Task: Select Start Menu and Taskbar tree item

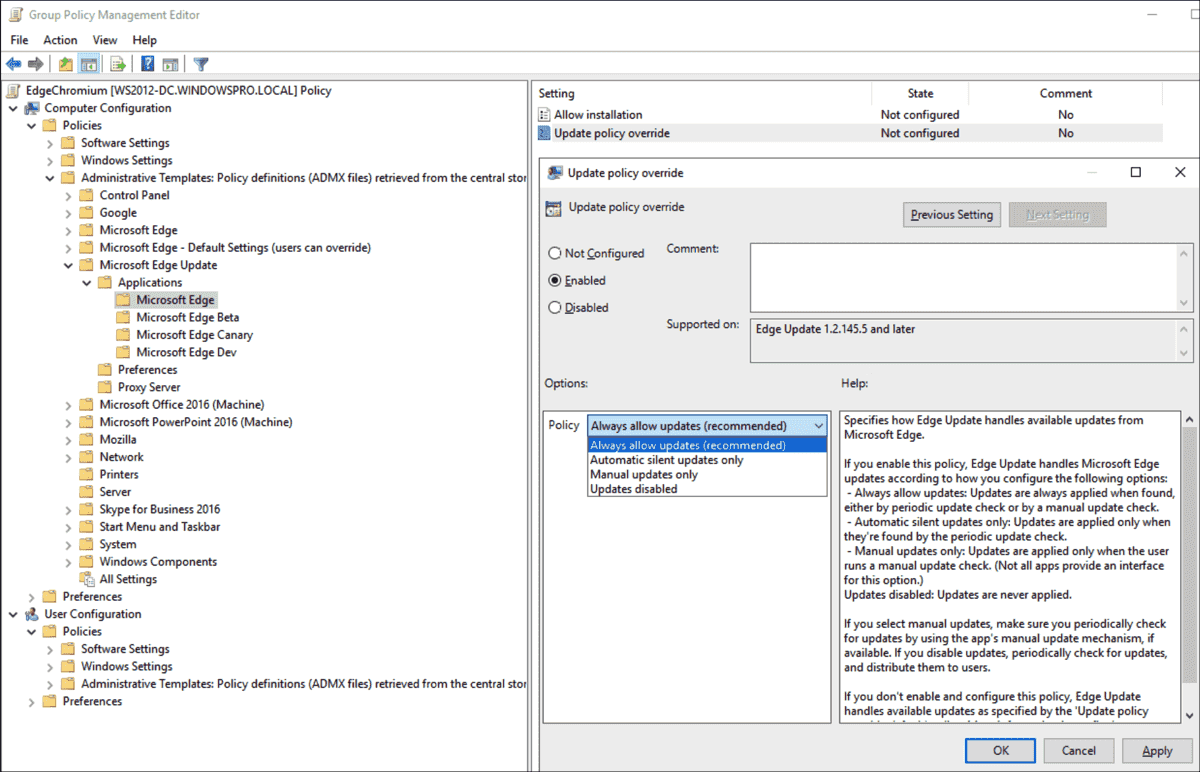Action: 159,527
